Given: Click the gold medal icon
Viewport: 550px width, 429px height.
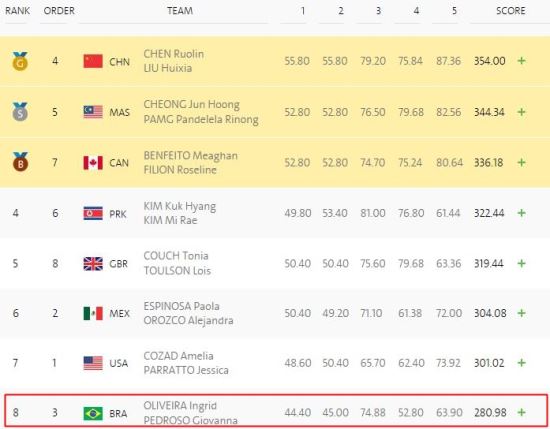Looking at the screenshot, I should coord(20,61).
